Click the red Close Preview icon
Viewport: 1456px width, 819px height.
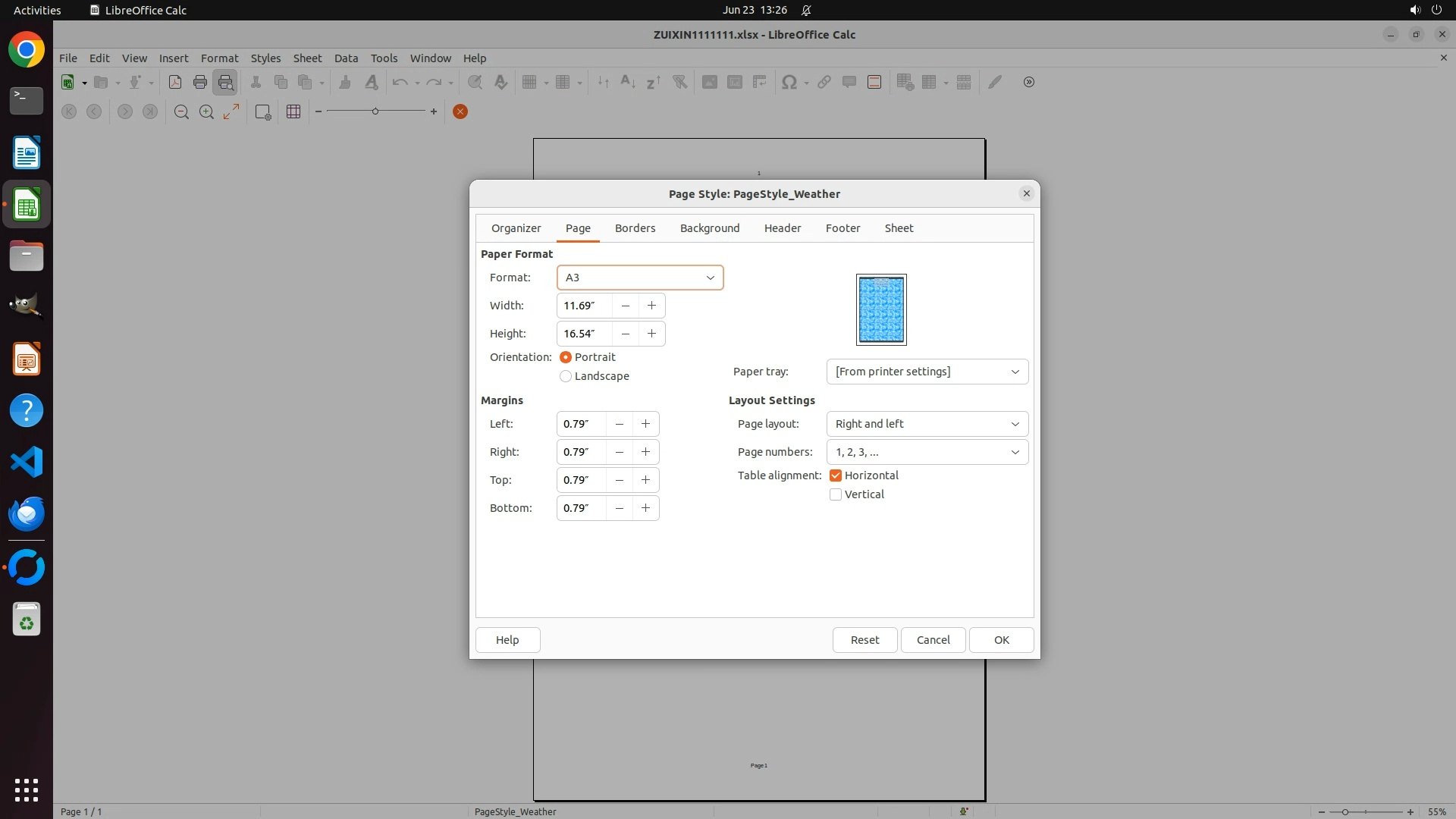point(460,111)
